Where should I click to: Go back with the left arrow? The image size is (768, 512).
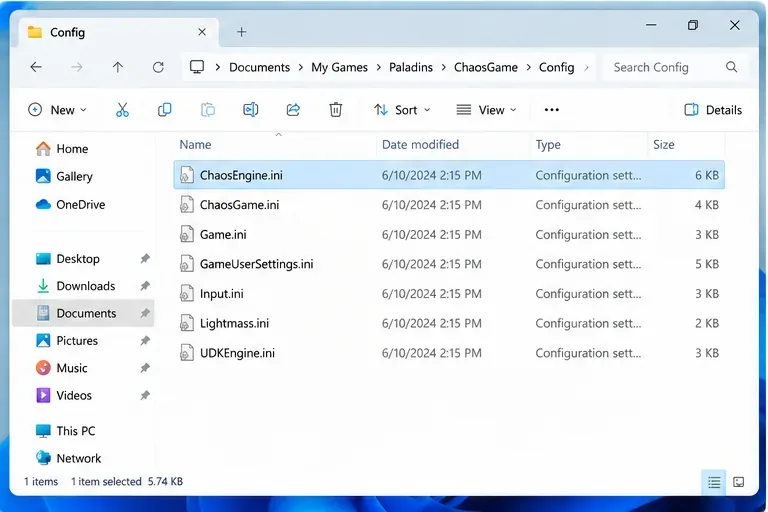pyautogui.click(x=36, y=67)
